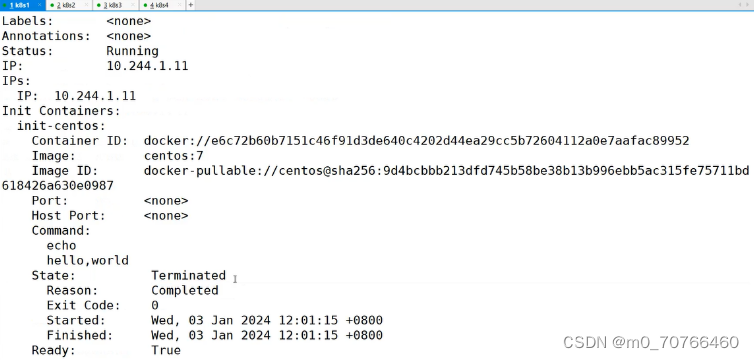The image size is (754, 360).
Task: Click the pod IP 10.244.1.11 after Status
Action: pos(147,66)
